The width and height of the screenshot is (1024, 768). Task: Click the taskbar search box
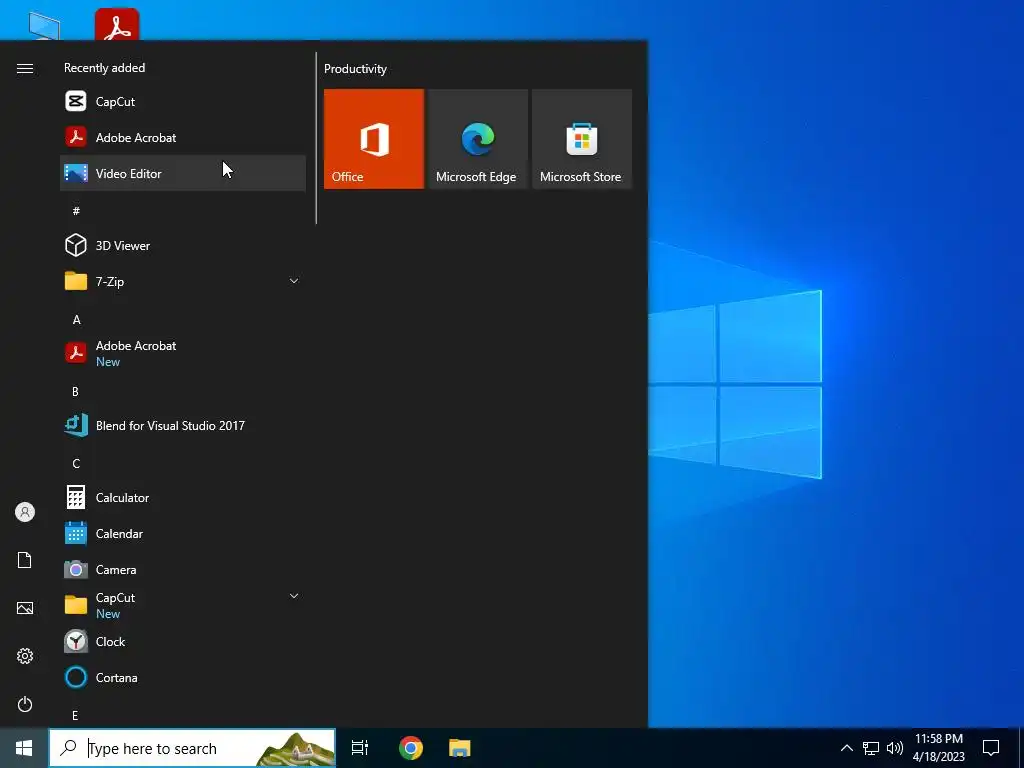coord(192,748)
